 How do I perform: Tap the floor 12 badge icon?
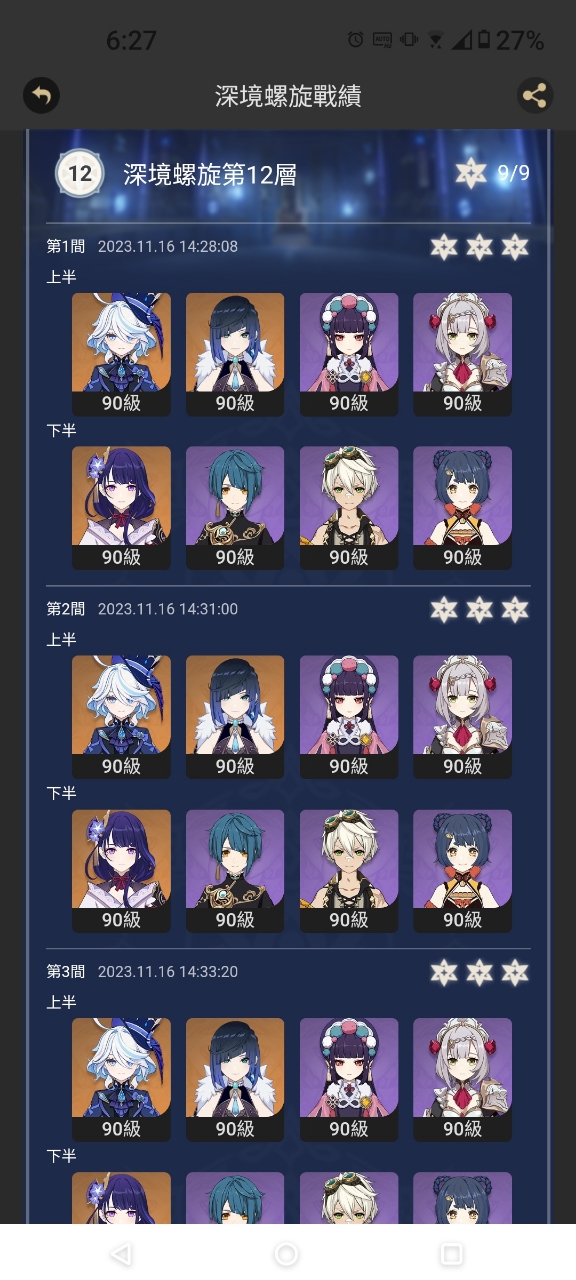tap(80, 174)
